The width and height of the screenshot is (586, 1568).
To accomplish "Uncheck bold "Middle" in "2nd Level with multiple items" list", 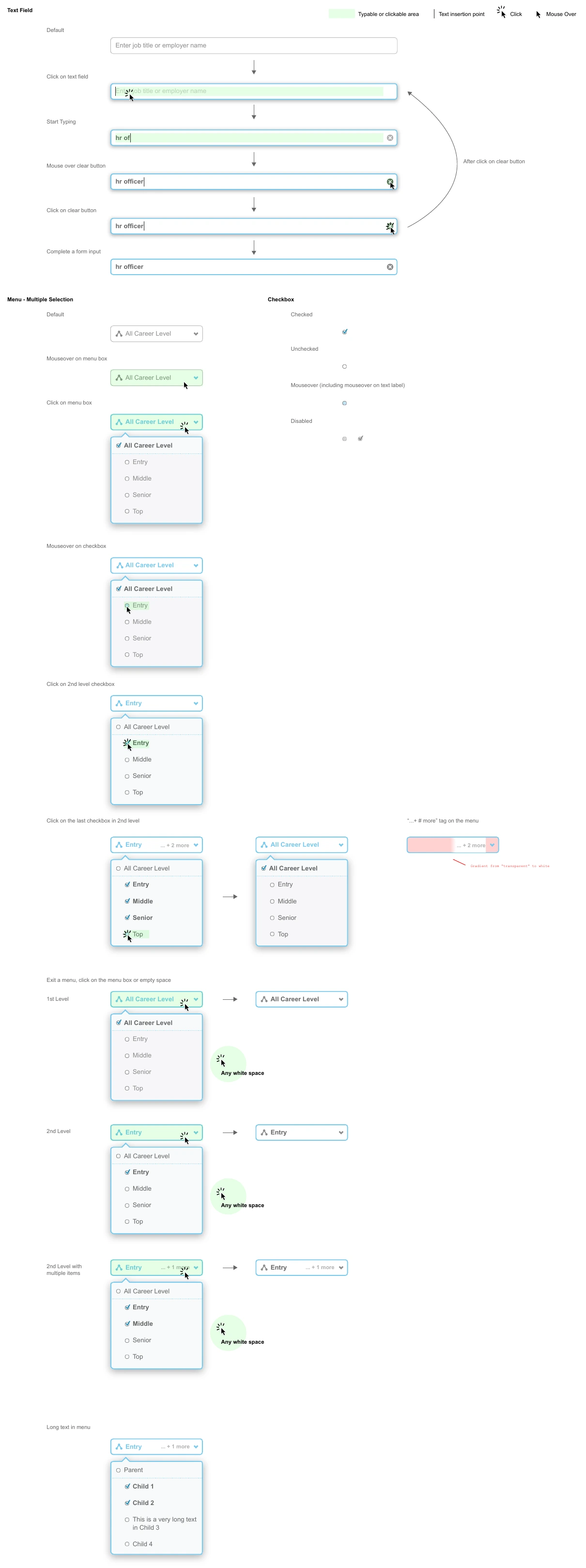I will [127, 1323].
